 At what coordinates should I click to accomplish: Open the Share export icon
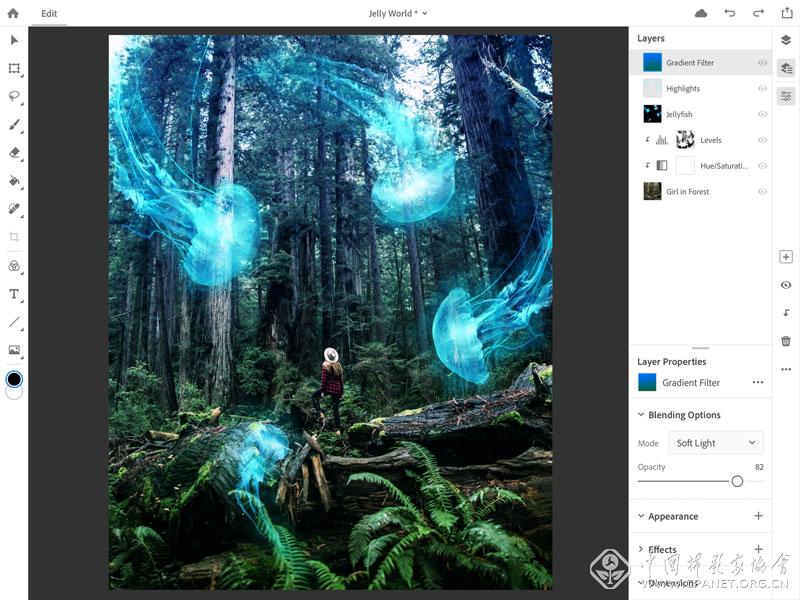tap(787, 13)
